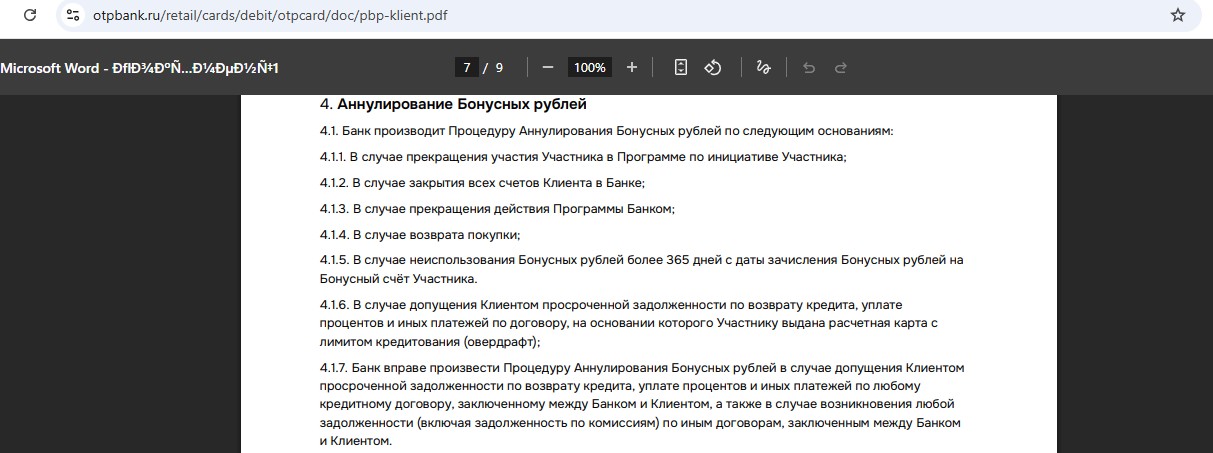This screenshot has height=453, width=1213.
Task: Click the start of clause 4.1.7 paragraph
Action: click(340, 368)
